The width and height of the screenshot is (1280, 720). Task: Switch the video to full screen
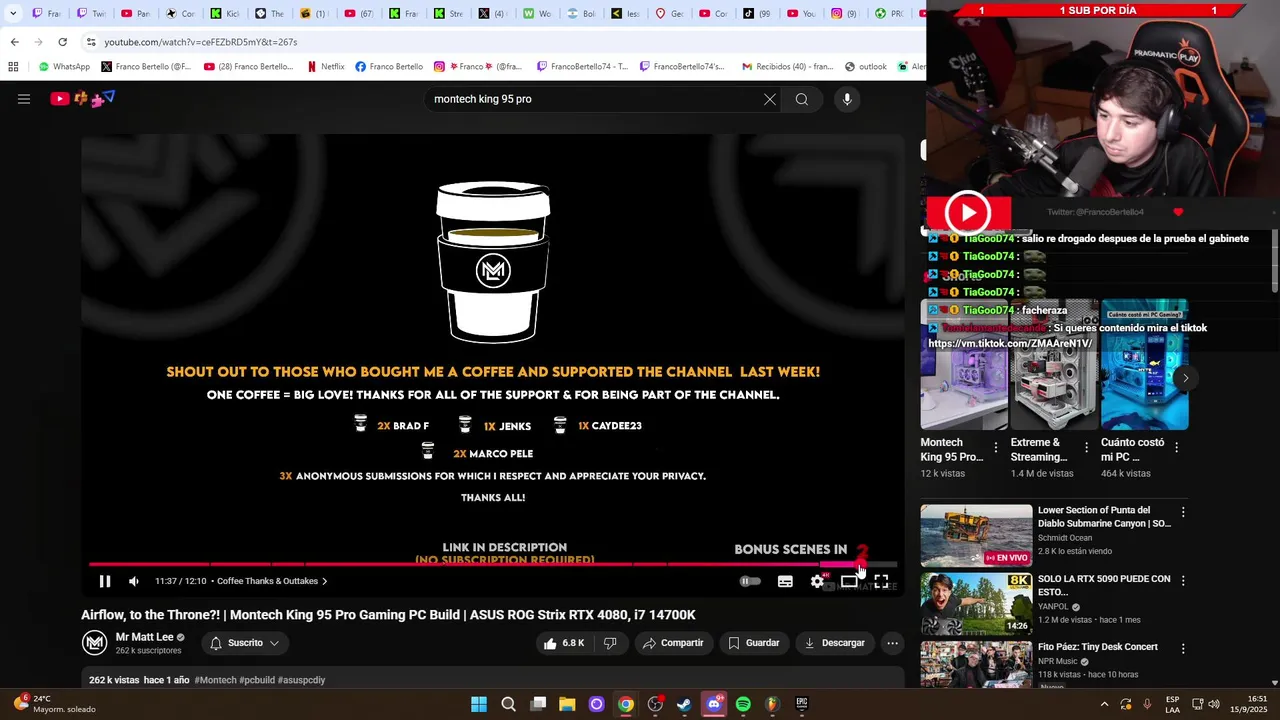[881, 581]
